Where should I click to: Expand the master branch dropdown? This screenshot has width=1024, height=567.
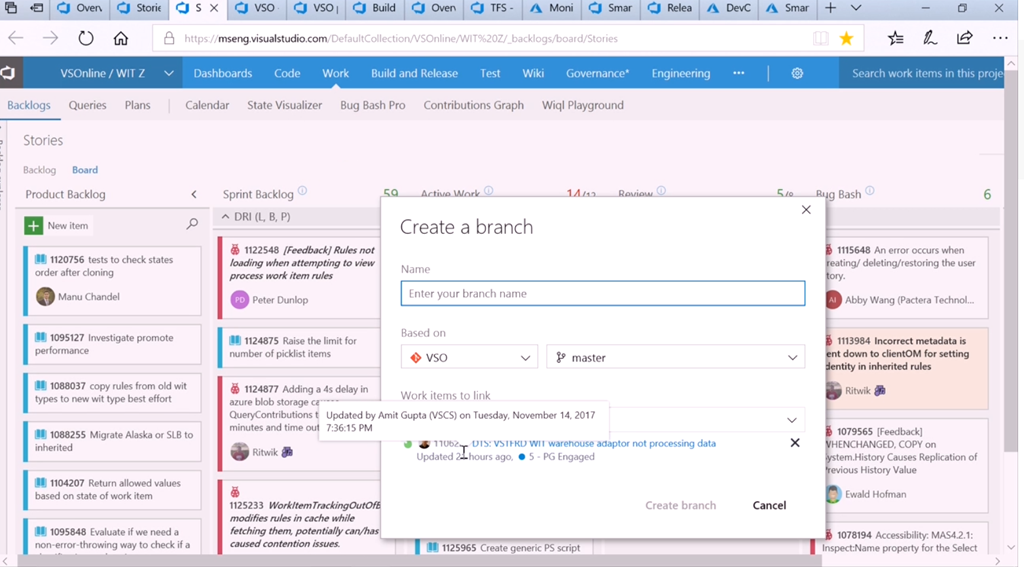click(675, 357)
